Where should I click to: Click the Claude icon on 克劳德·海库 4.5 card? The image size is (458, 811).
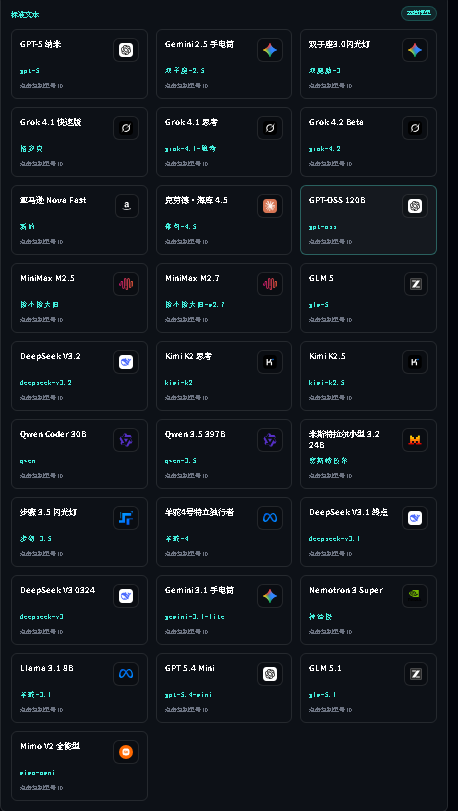(x=270, y=206)
